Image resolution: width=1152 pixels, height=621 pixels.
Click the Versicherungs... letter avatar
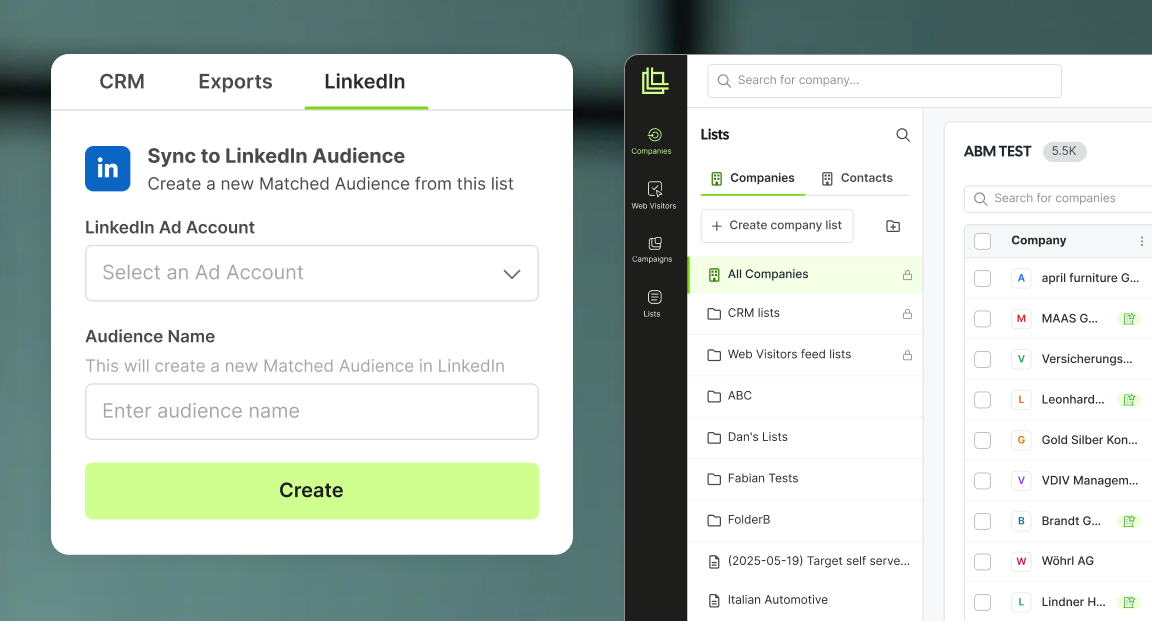[x=1020, y=359]
